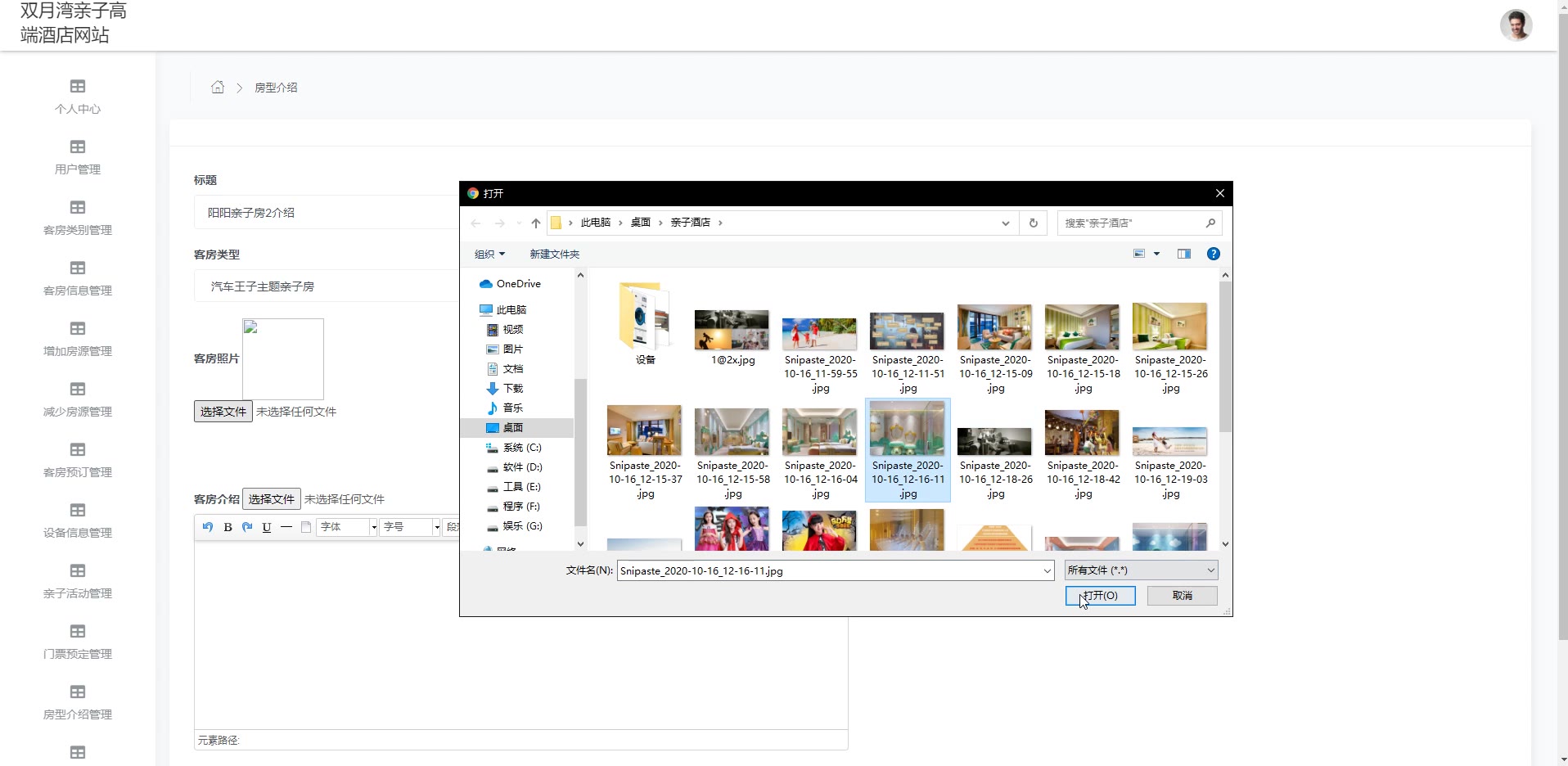Click the up-one-level arrow in file dialog
The width and height of the screenshot is (1568, 766).
click(535, 223)
